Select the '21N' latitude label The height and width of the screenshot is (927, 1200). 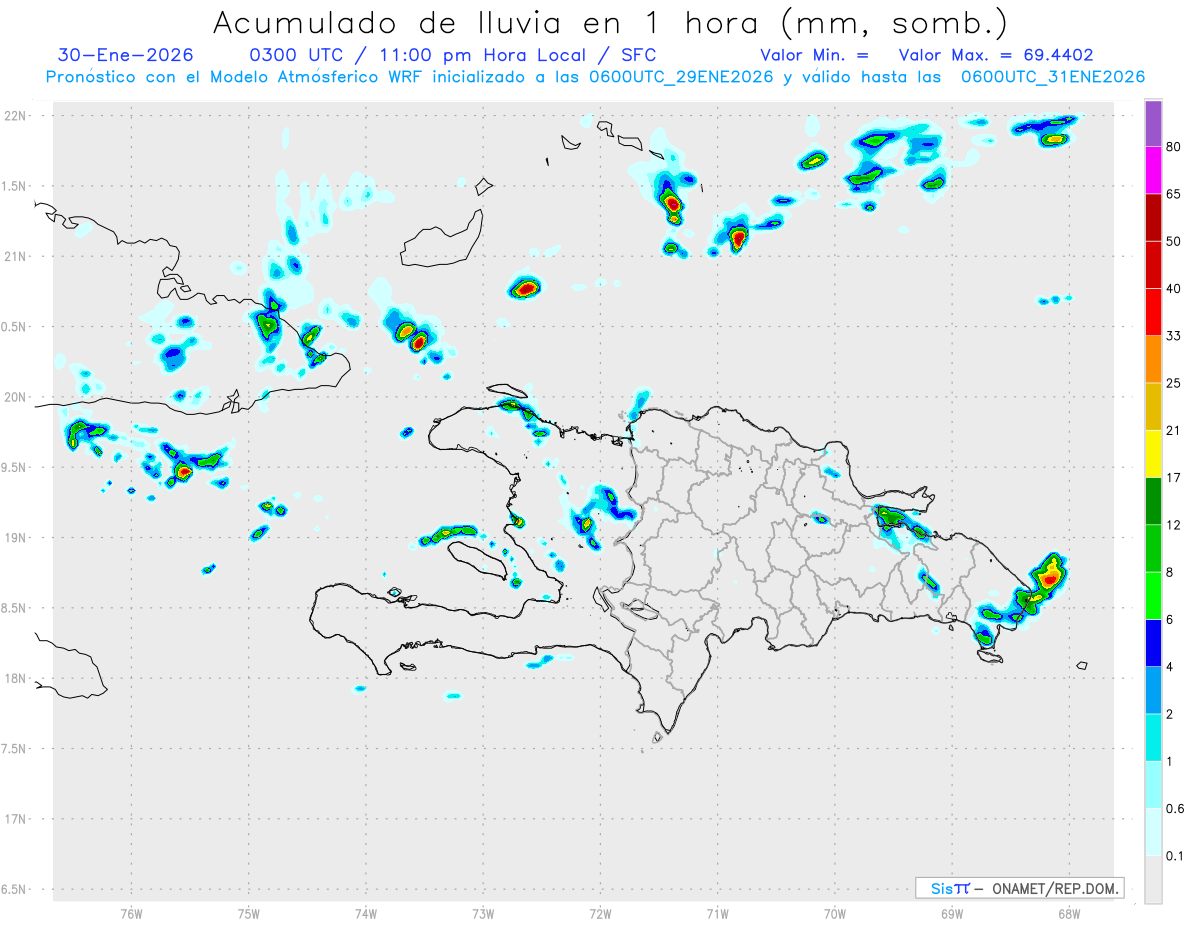tap(14, 257)
